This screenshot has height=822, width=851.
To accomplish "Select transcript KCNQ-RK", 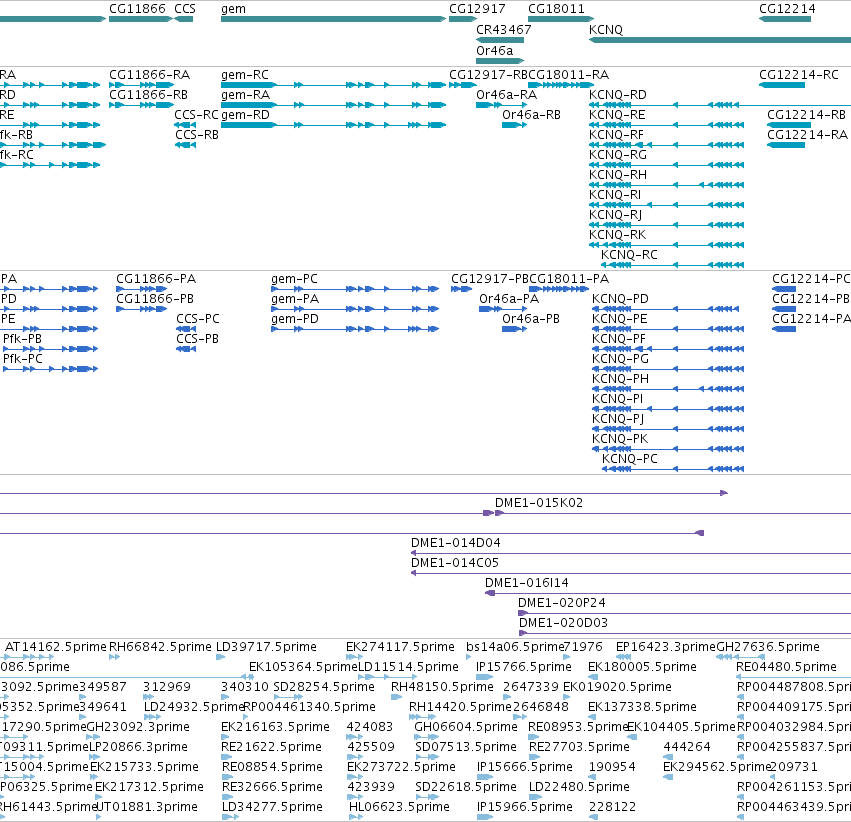I will coord(666,245).
